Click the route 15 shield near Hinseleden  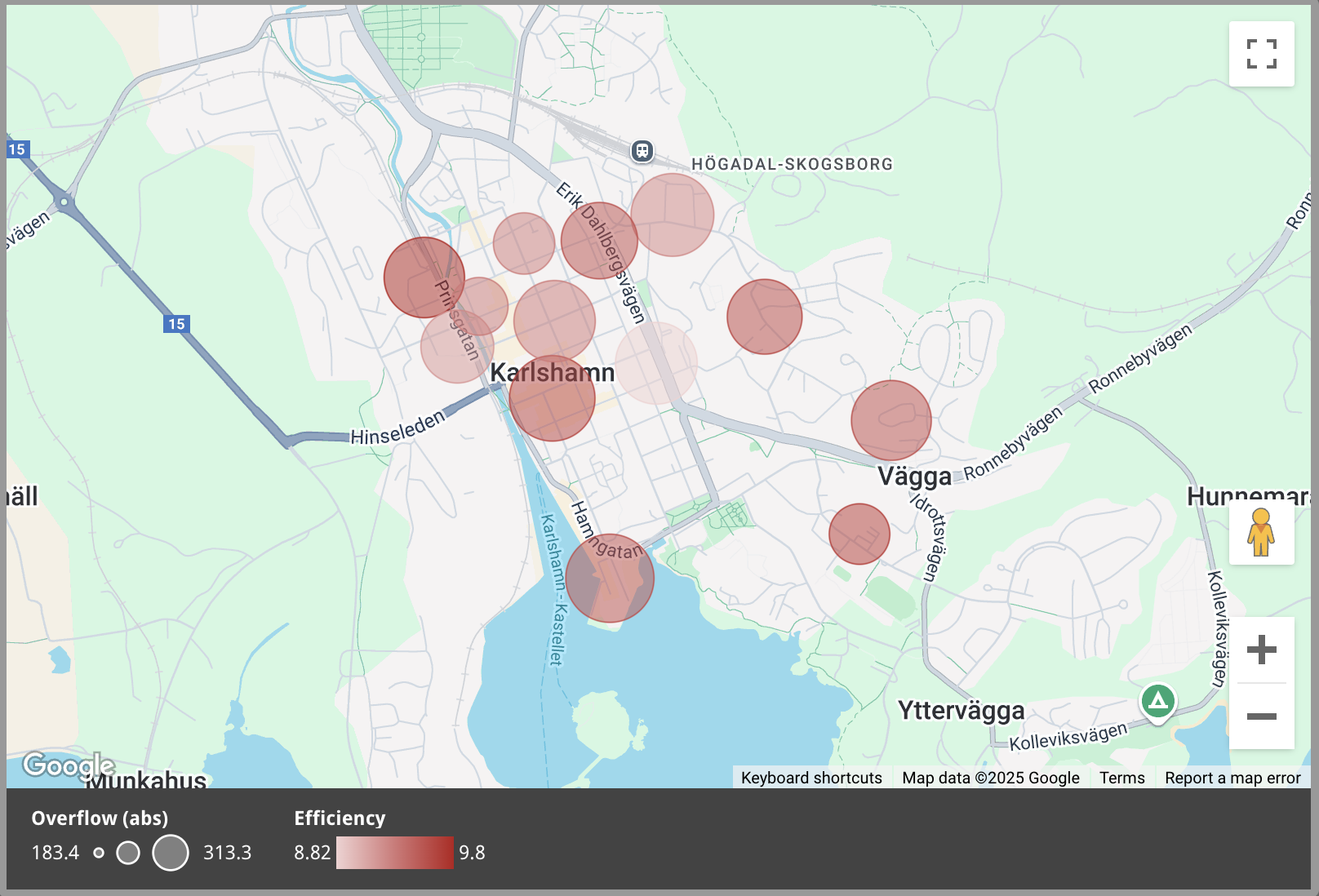(176, 324)
